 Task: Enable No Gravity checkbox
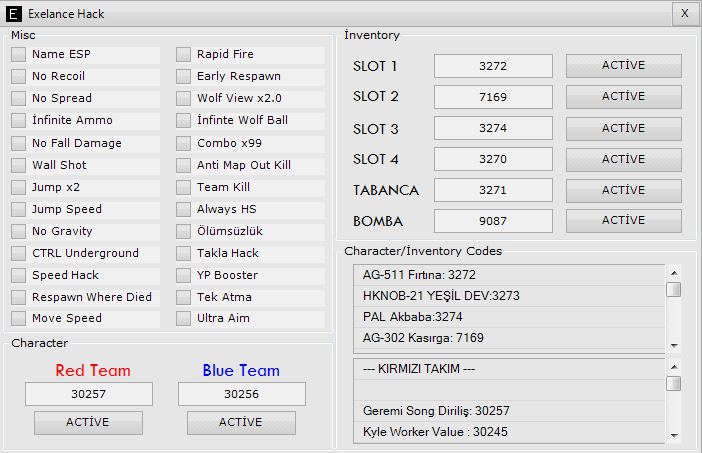point(18,231)
